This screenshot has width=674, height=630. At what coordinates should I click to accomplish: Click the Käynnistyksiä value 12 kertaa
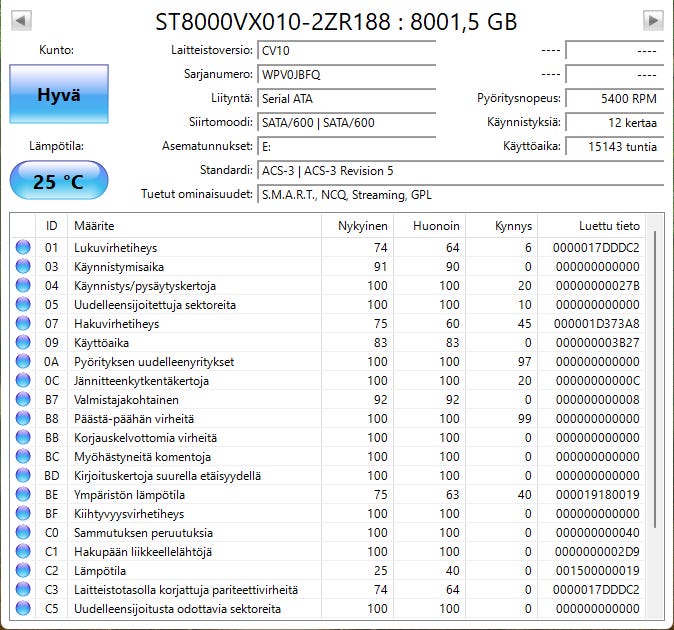coord(615,123)
